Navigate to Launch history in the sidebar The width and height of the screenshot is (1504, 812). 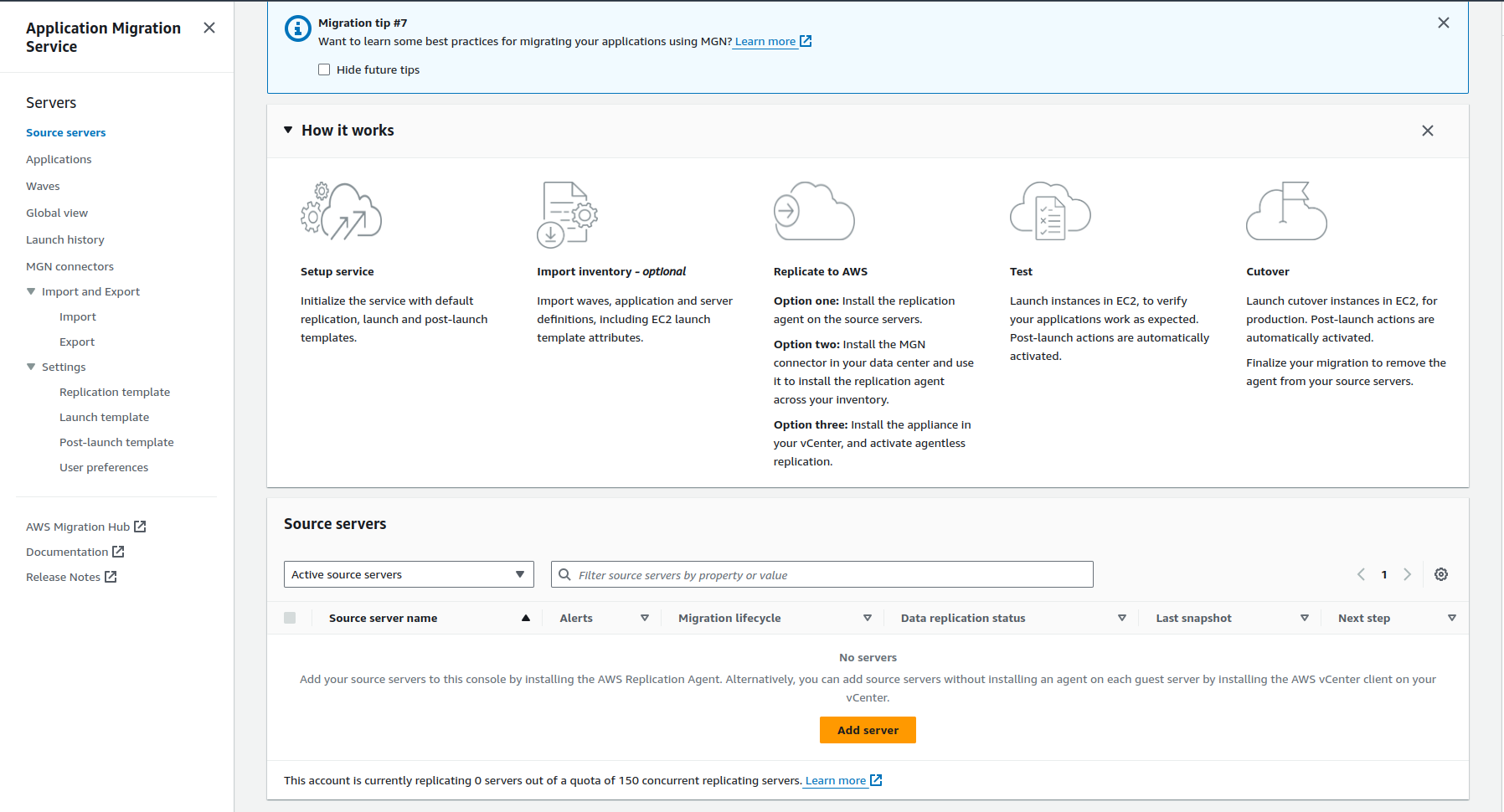pyautogui.click(x=64, y=239)
